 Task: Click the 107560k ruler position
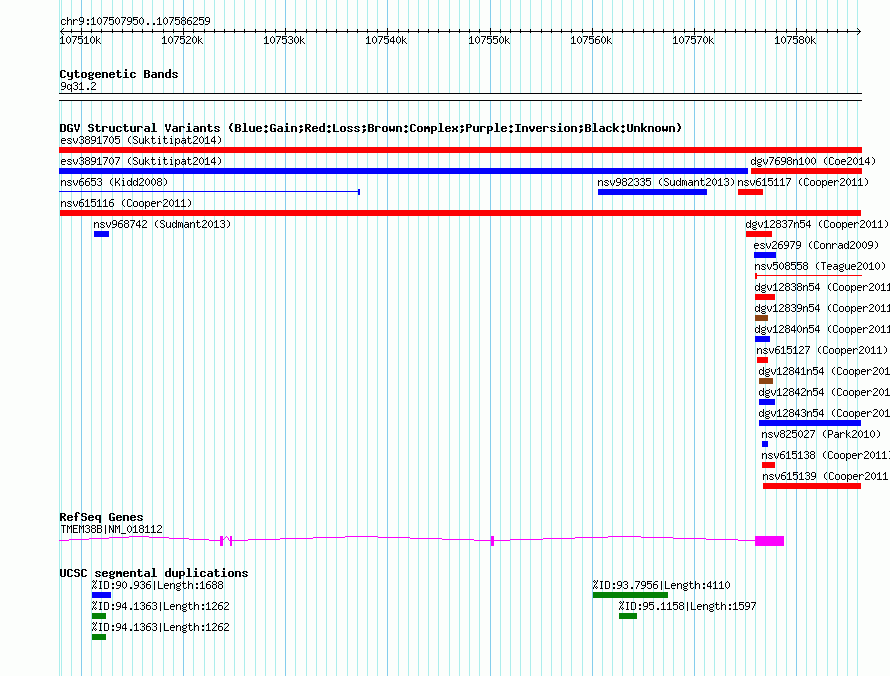pos(591,40)
